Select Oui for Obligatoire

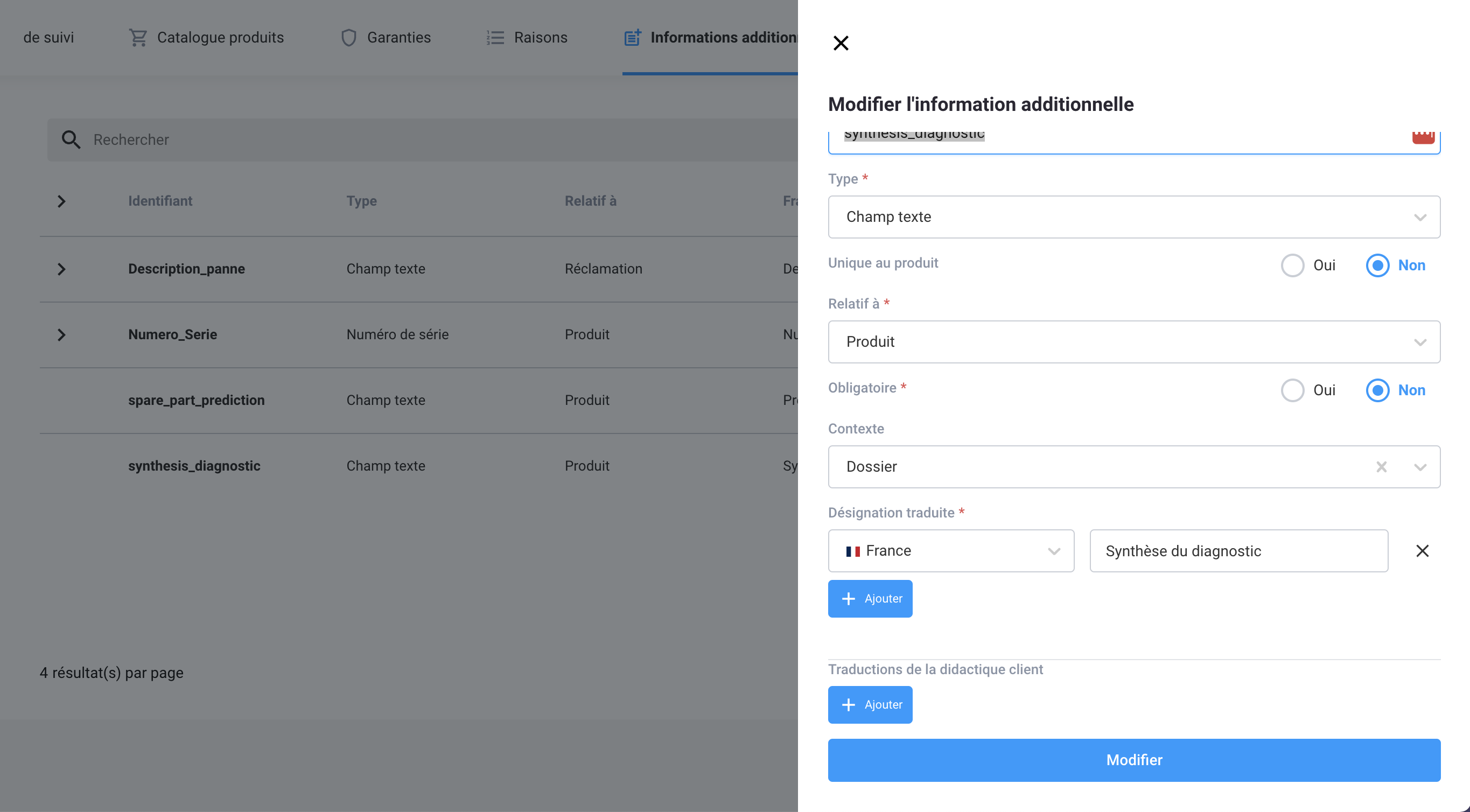1292,390
